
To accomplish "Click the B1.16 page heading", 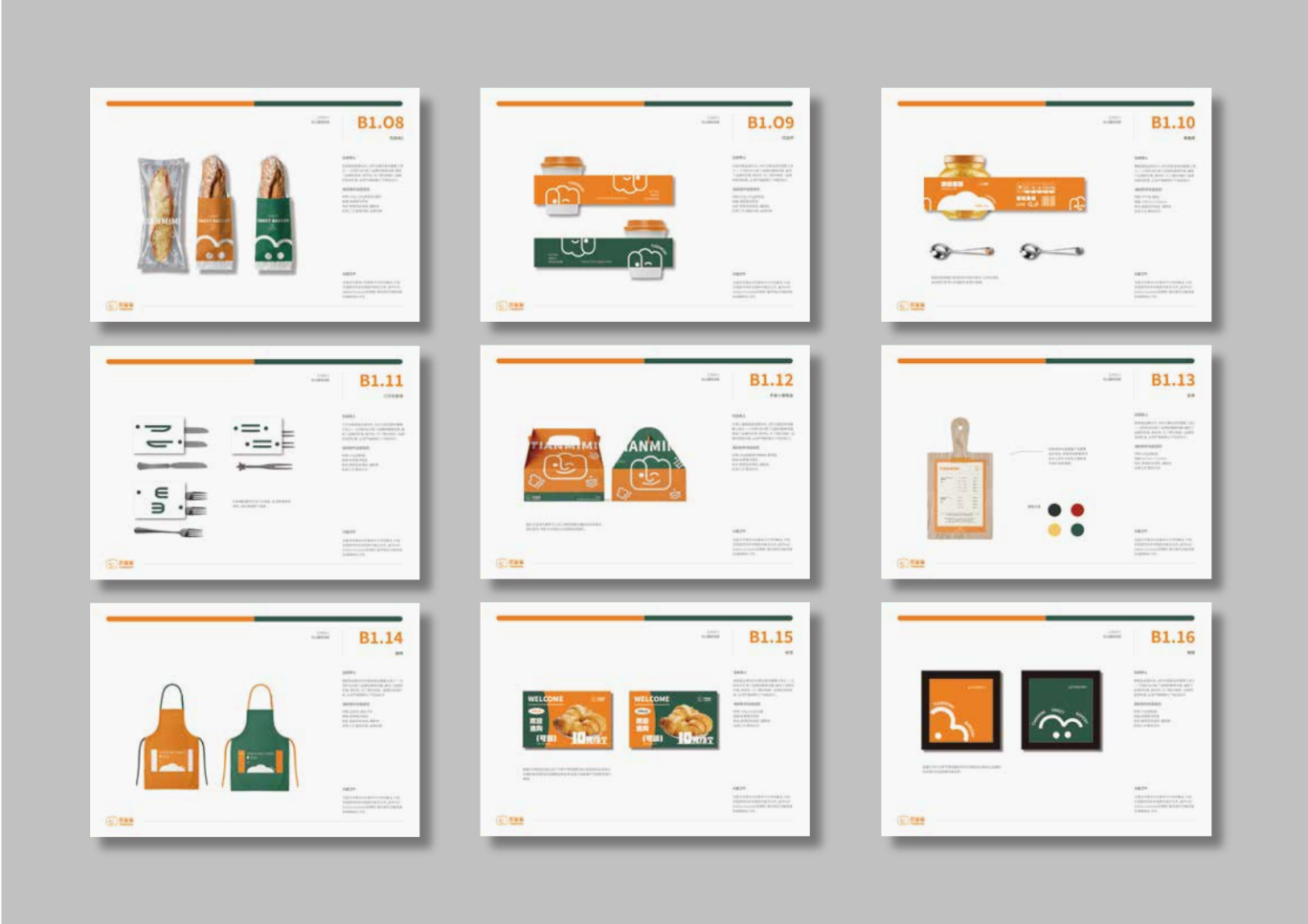I will pos(1172,637).
